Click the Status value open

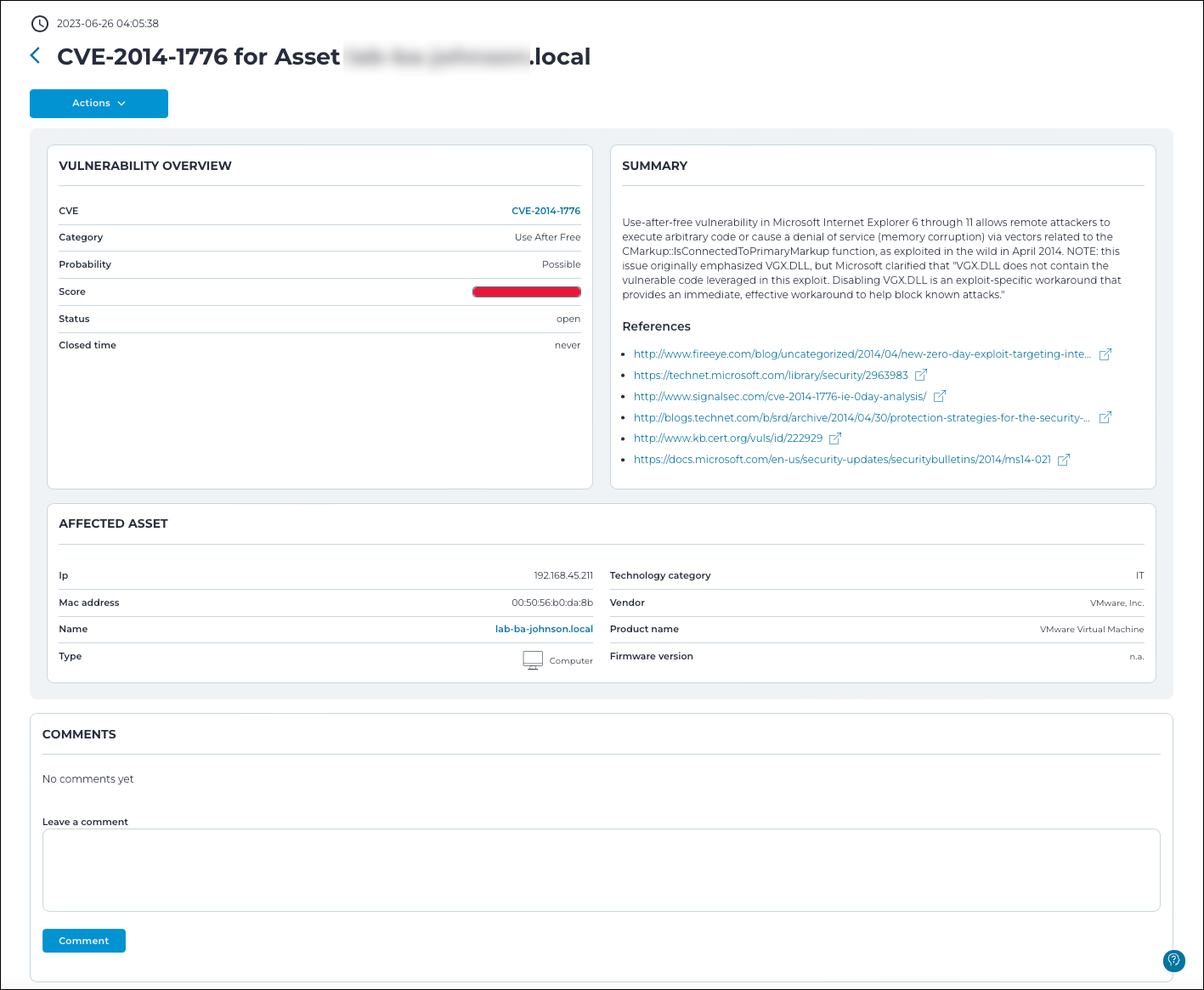tap(568, 319)
